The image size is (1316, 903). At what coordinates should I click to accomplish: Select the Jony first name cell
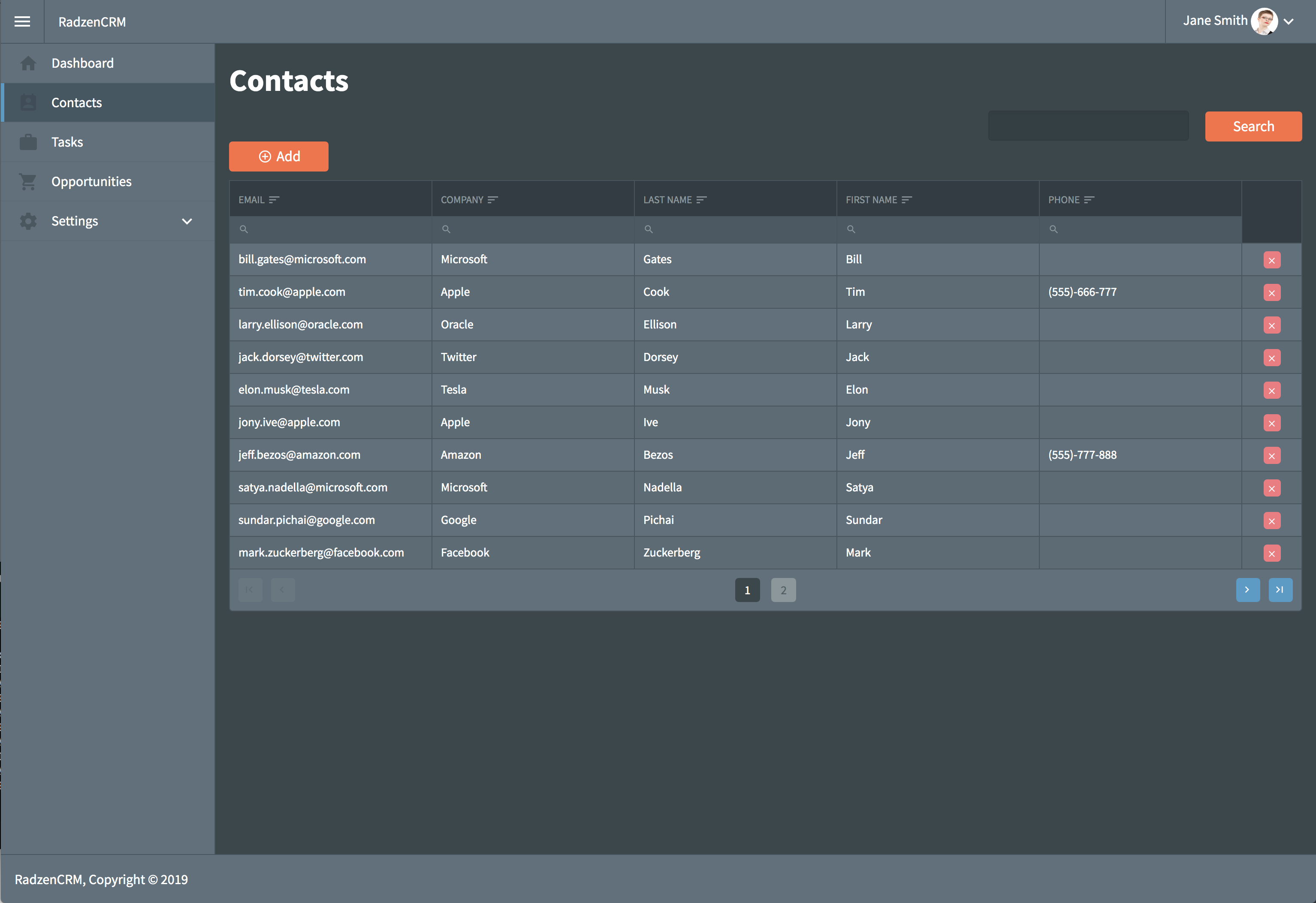[938, 422]
